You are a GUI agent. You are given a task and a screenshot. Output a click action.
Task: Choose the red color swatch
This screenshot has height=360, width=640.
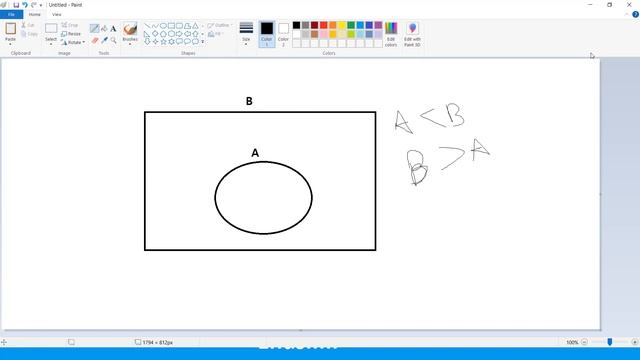(324, 25)
